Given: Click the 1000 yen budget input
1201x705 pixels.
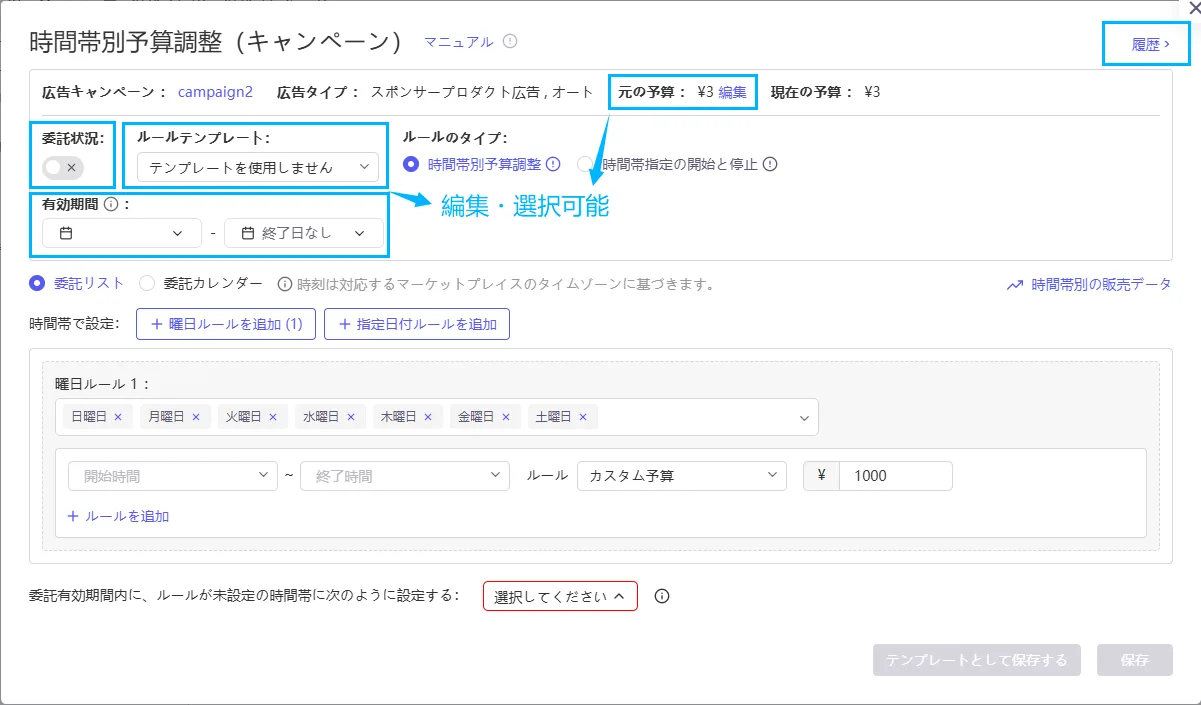Looking at the screenshot, I should point(896,476).
